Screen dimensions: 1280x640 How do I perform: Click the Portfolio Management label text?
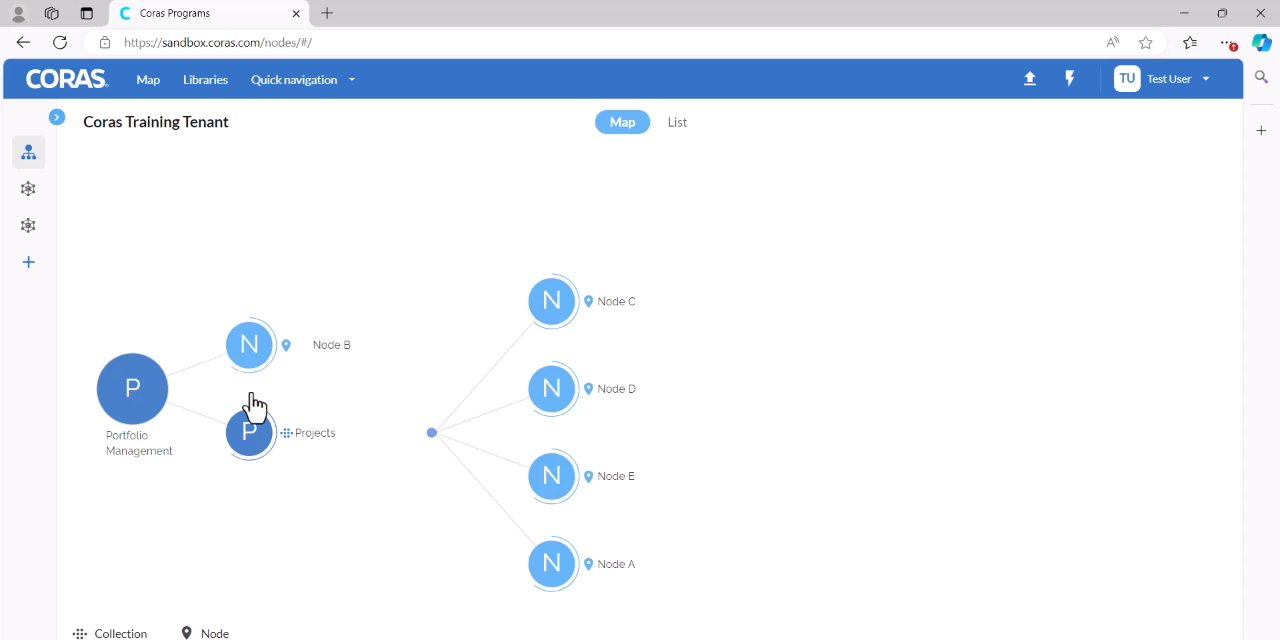[139, 443]
